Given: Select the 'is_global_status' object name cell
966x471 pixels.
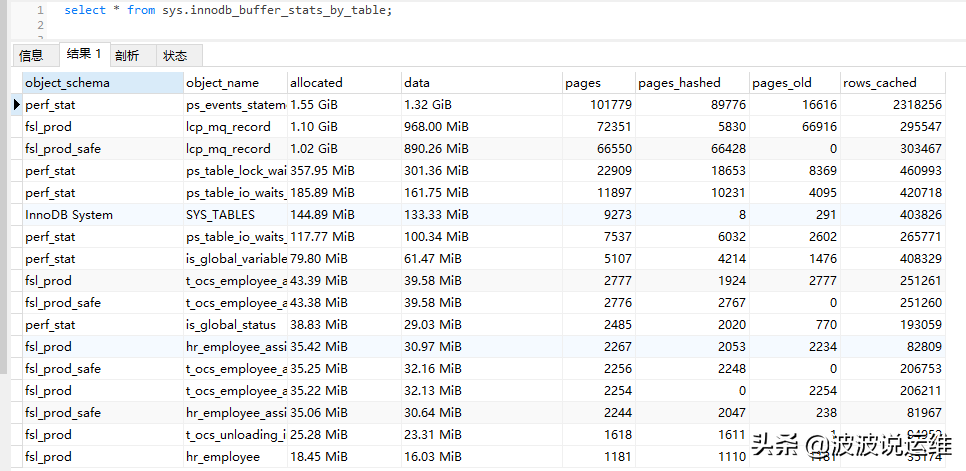Looking at the screenshot, I should [x=235, y=324].
